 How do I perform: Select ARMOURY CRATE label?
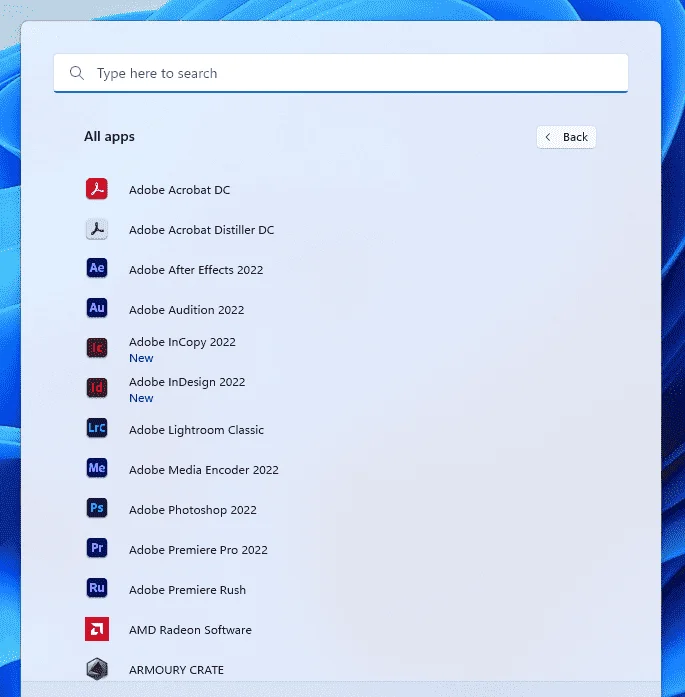176,670
